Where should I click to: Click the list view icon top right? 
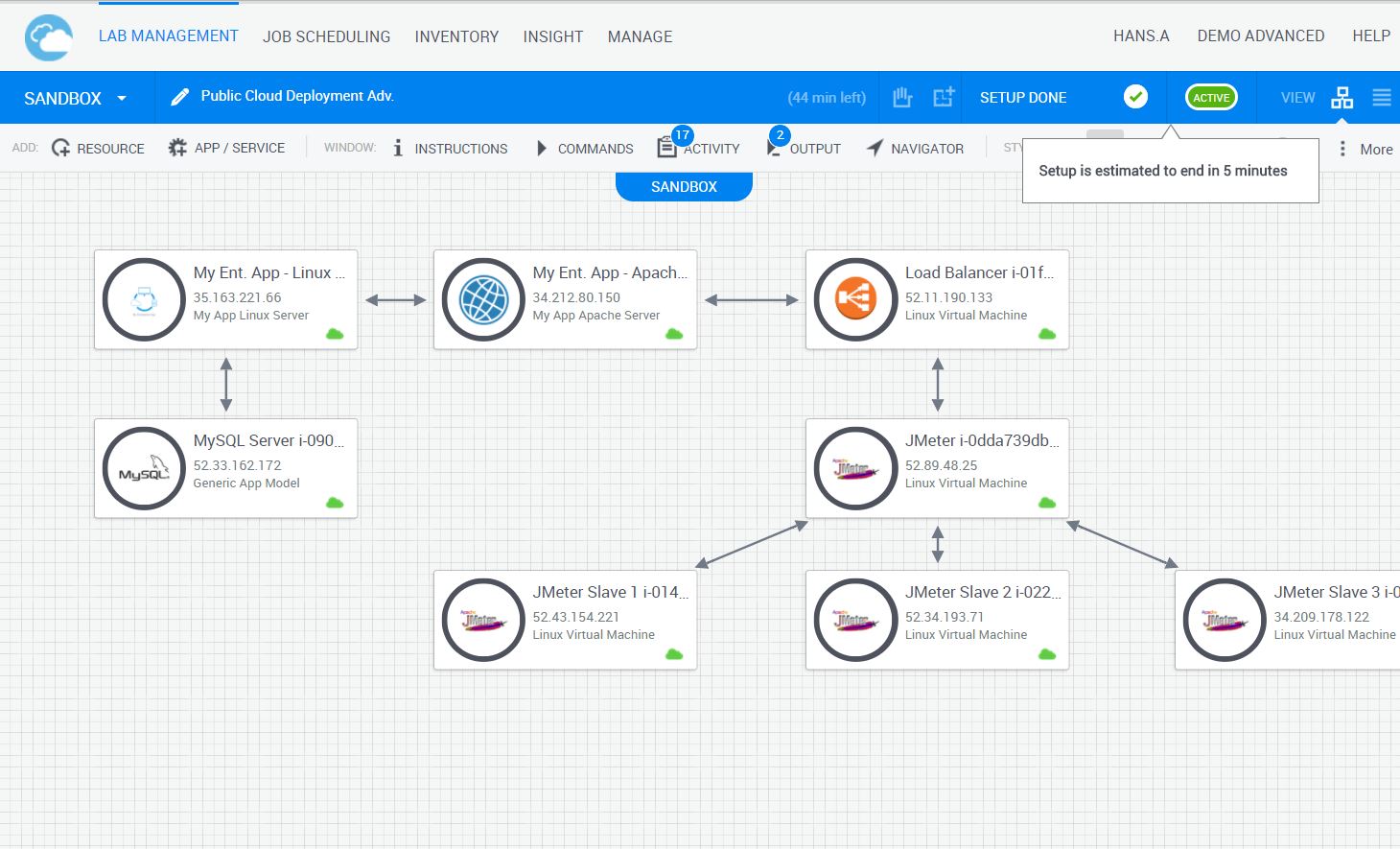[1382, 97]
